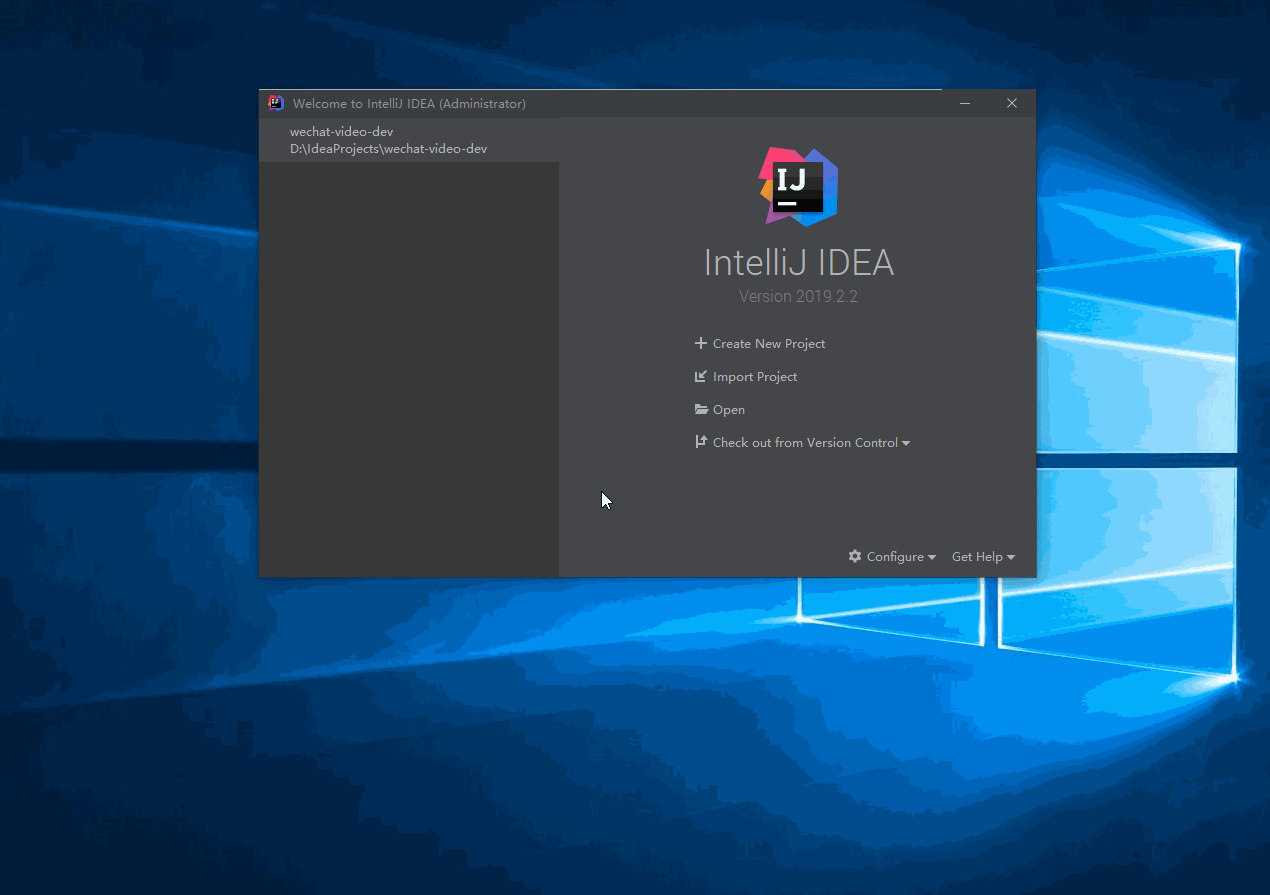Click the large IntelliJ IDEA logo

point(798,187)
